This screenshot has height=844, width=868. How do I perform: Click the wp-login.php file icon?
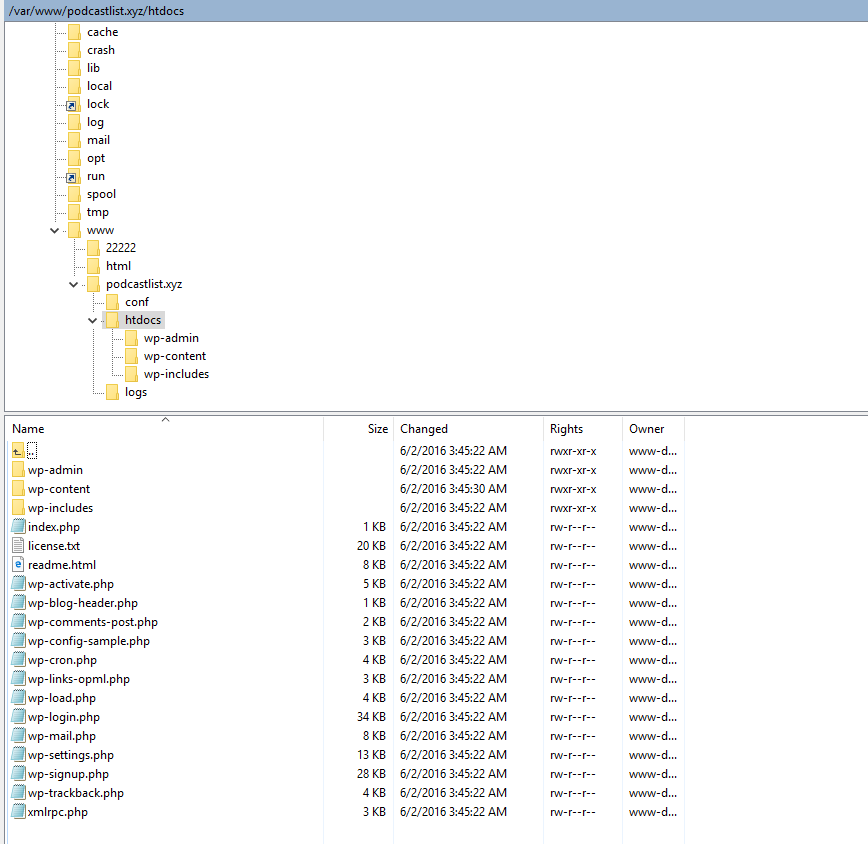click(18, 717)
